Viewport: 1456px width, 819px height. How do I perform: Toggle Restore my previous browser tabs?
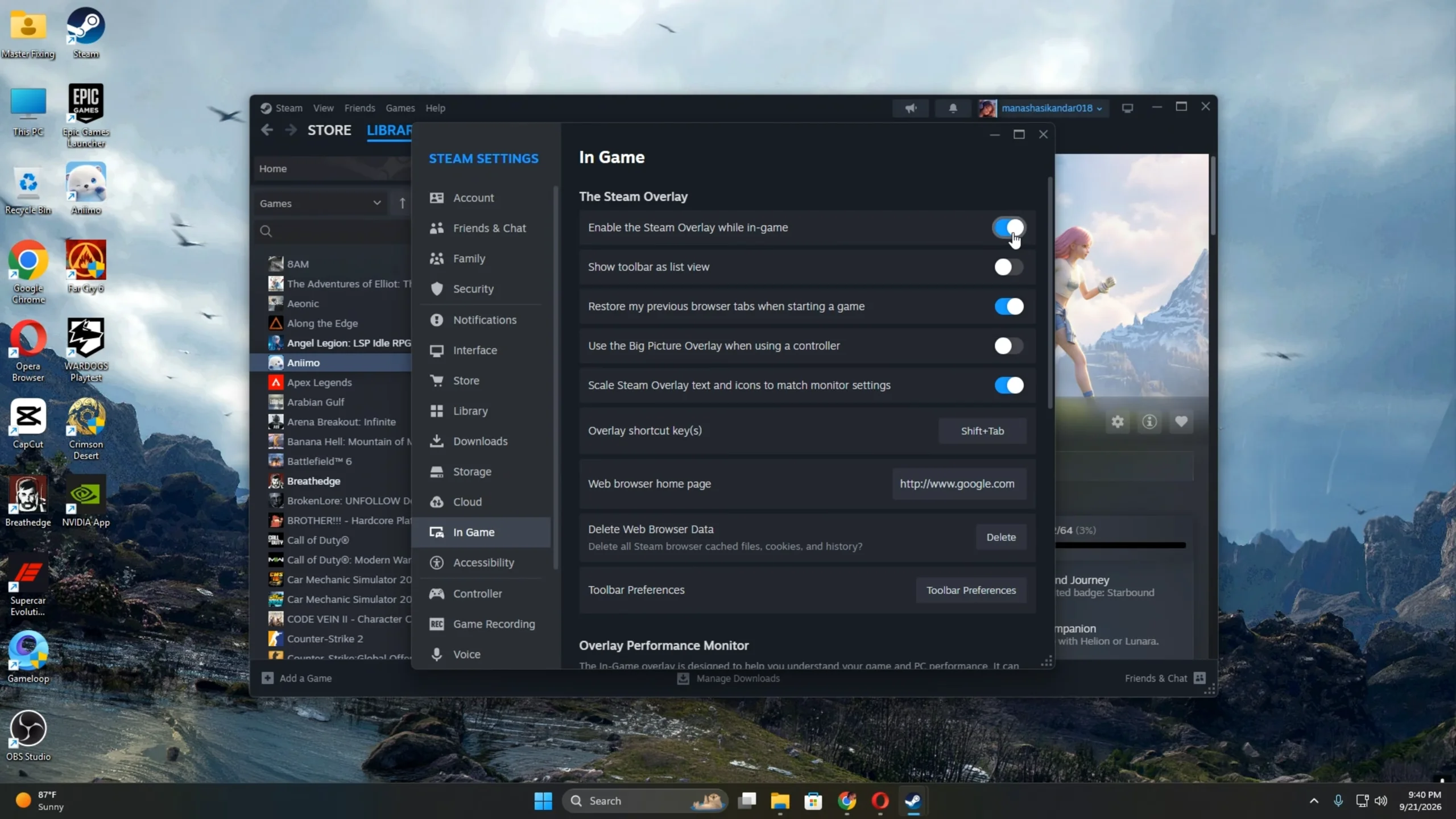(1009, 306)
